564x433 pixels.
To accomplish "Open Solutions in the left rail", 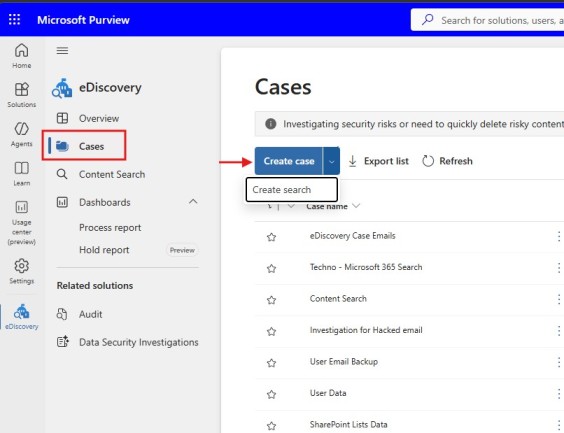I will pos(22,95).
